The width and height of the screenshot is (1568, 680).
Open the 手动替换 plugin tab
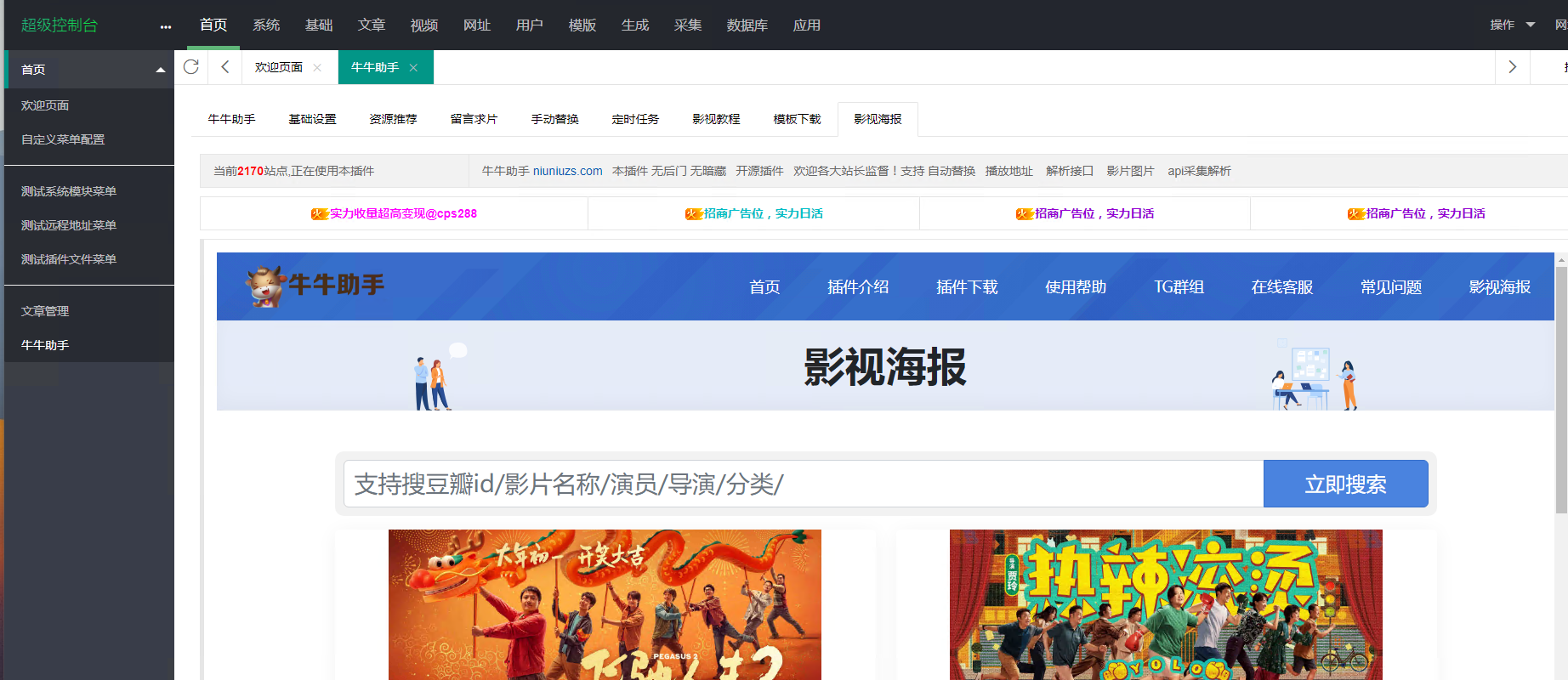(x=555, y=119)
